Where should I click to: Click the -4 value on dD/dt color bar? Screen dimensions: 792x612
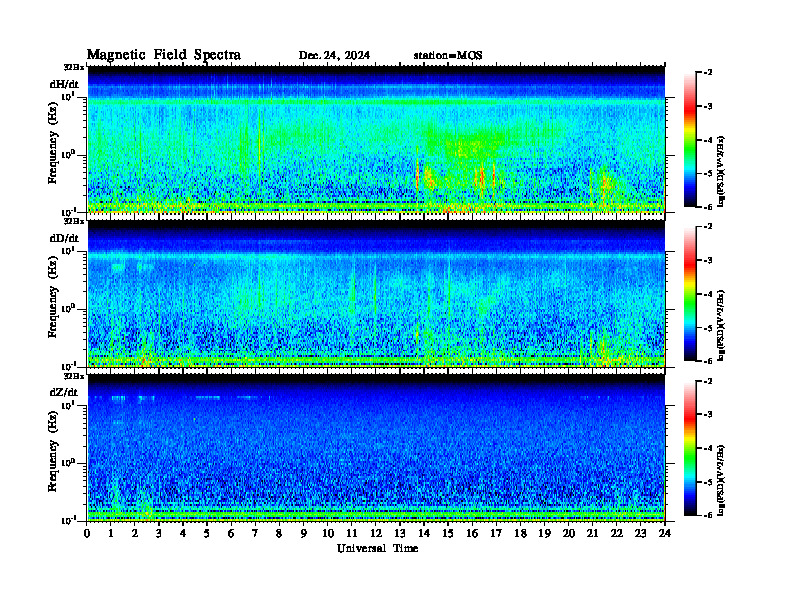click(x=708, y=294)
